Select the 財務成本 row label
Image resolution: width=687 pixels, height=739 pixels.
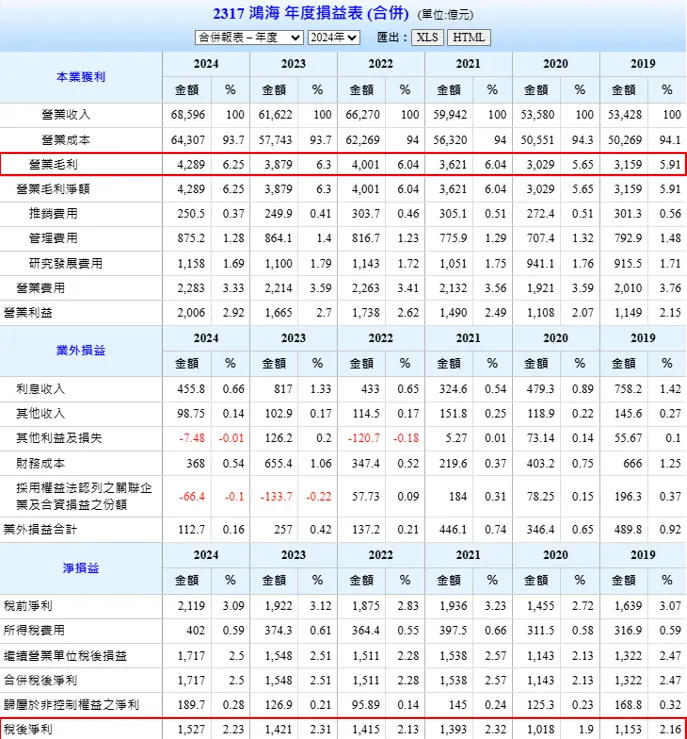[41, 463]
